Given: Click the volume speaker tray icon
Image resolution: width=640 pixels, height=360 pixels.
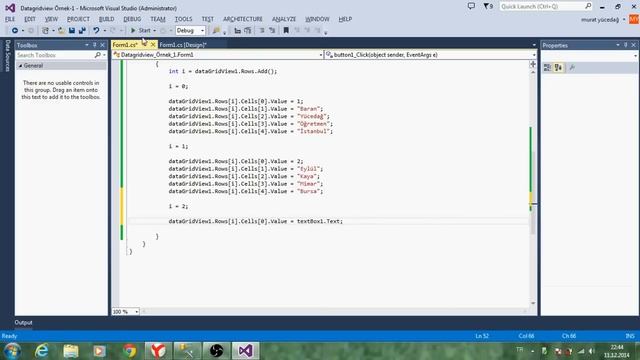Looking at the screenshot, I should pyautogui.click(x=591, y=351).
